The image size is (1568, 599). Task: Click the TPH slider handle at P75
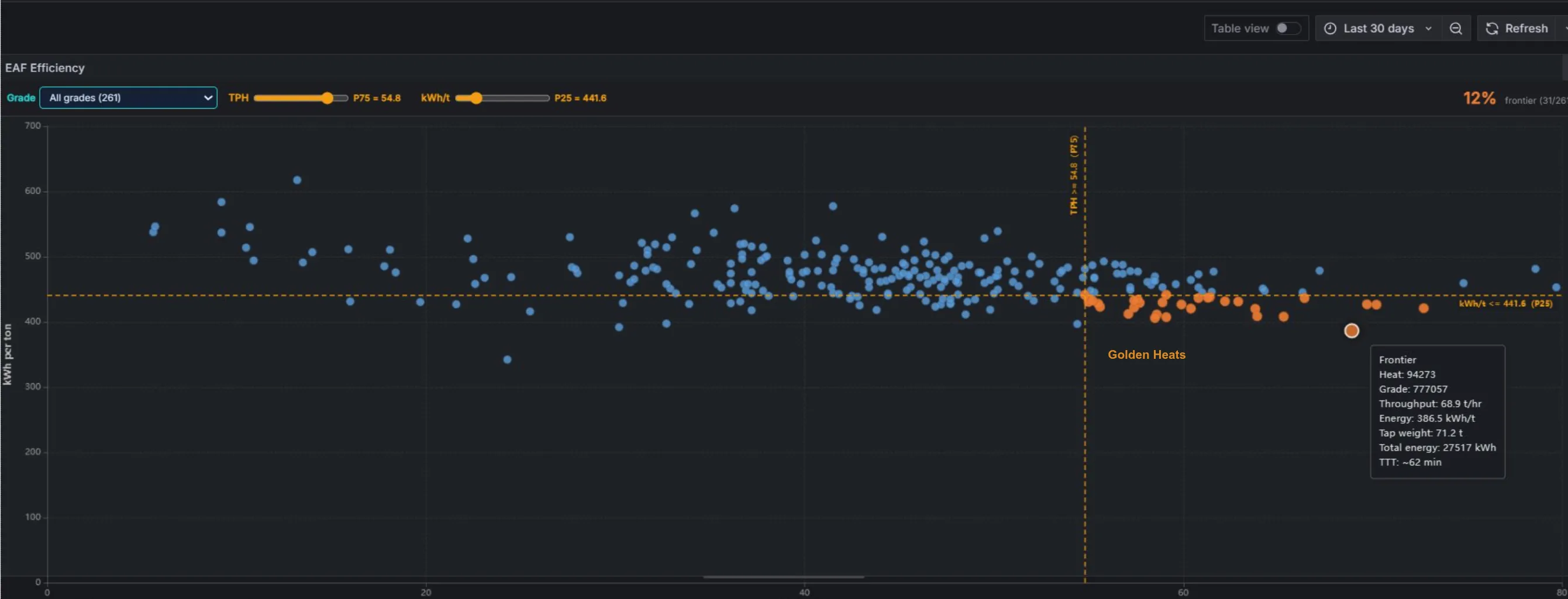pos(328,97)
